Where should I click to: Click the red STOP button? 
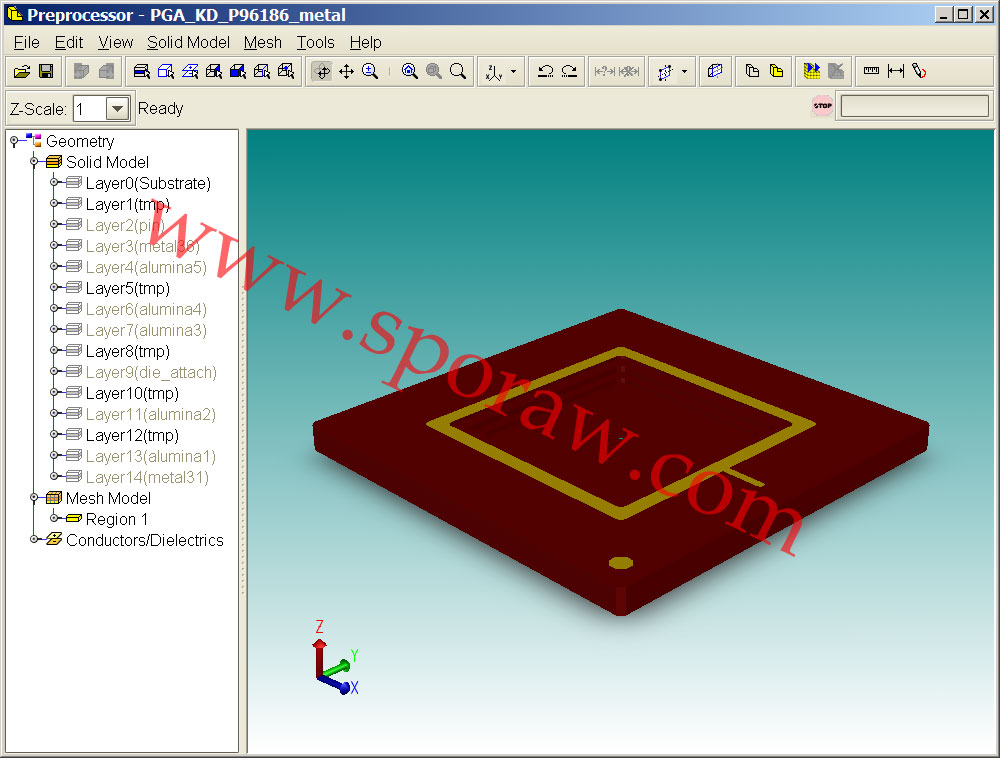[822, 106]
